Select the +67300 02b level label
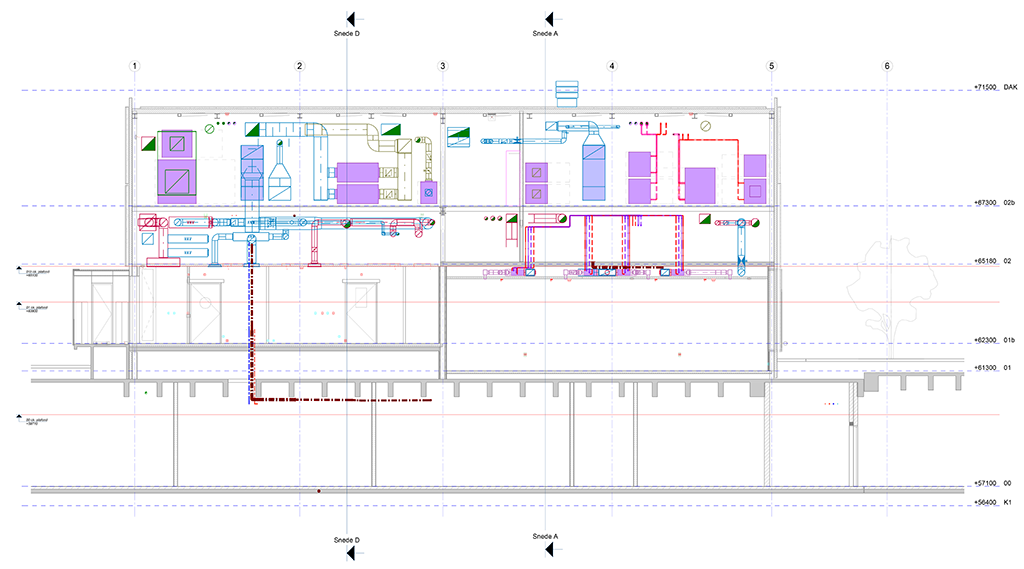The height and width of the screenshot is (569, 1024). pos(995,203)
